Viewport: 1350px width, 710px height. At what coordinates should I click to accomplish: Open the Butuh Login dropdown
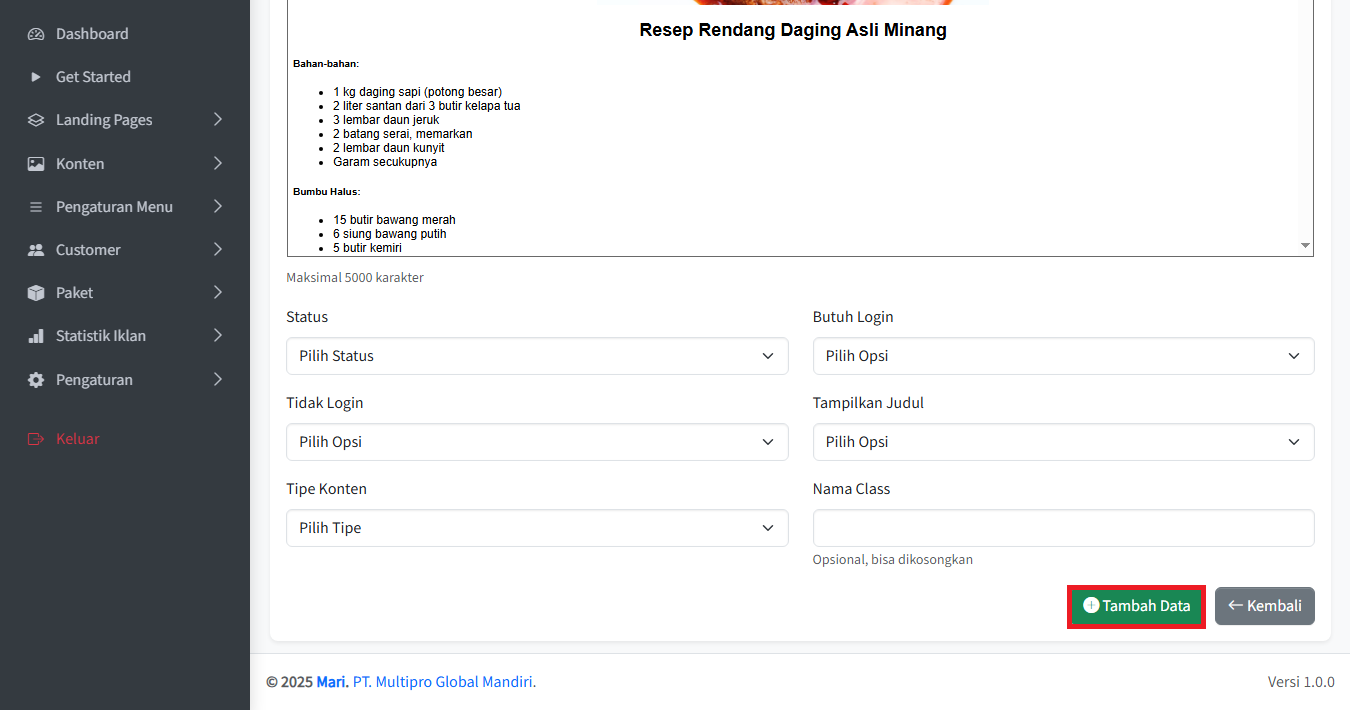point(1062,356)
